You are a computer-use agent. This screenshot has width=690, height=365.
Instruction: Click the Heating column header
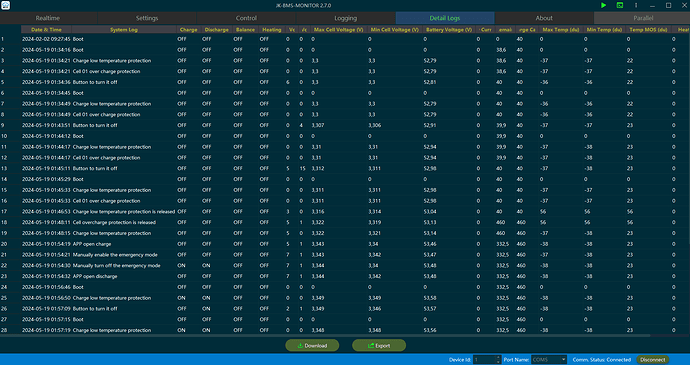[x=272, y=29]
